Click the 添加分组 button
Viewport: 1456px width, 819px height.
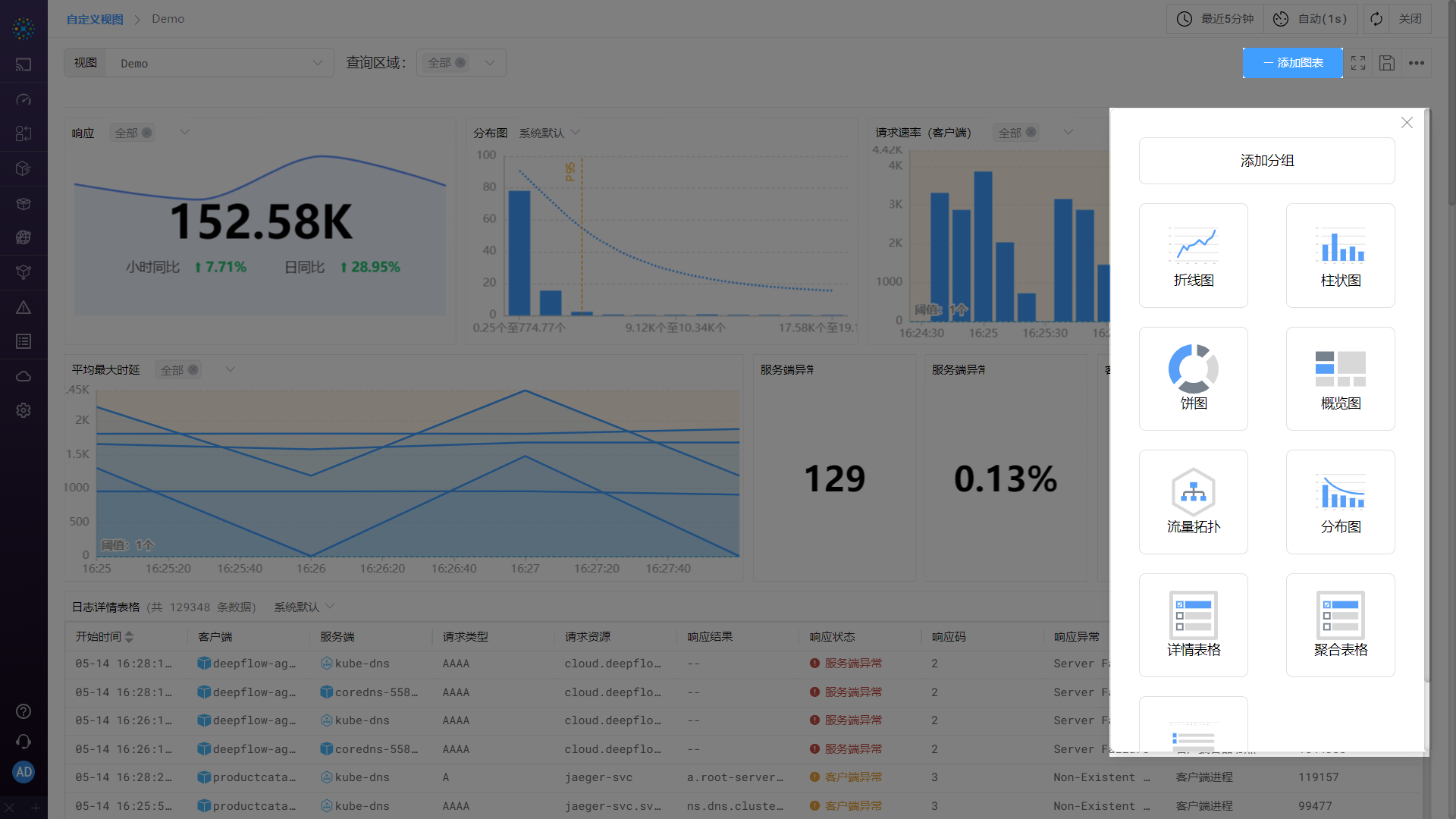click(1266, 161)
